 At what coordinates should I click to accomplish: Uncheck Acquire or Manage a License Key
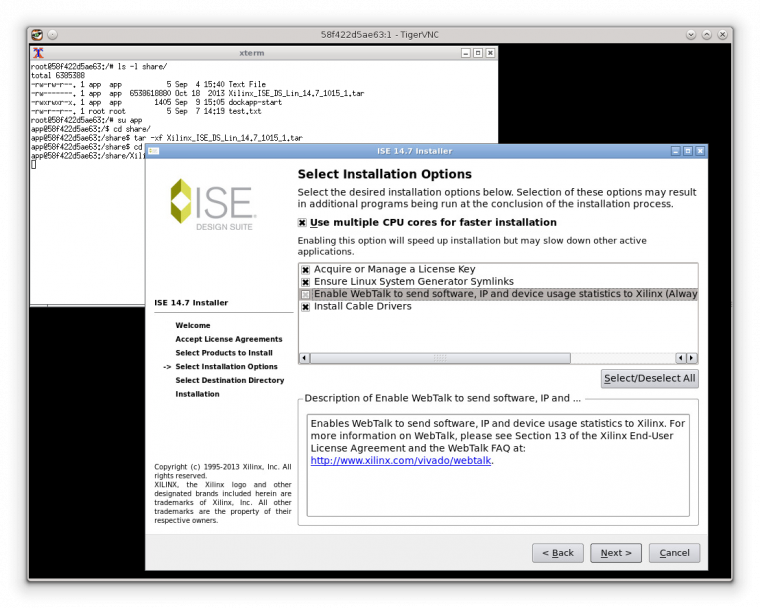click(x=306, y=270)
